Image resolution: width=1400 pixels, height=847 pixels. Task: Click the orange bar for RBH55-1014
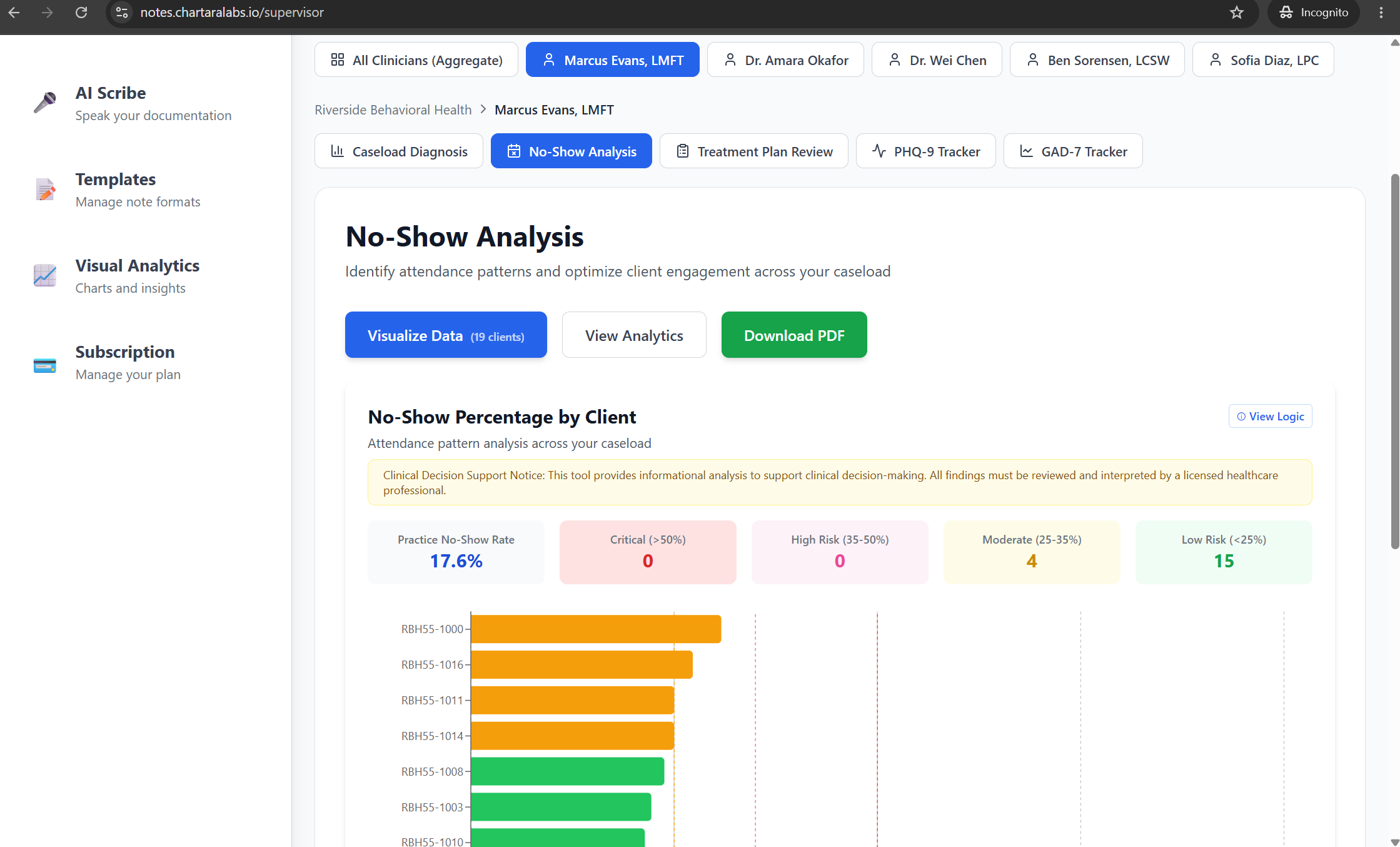pyautogui.click(x=573, y=736)
